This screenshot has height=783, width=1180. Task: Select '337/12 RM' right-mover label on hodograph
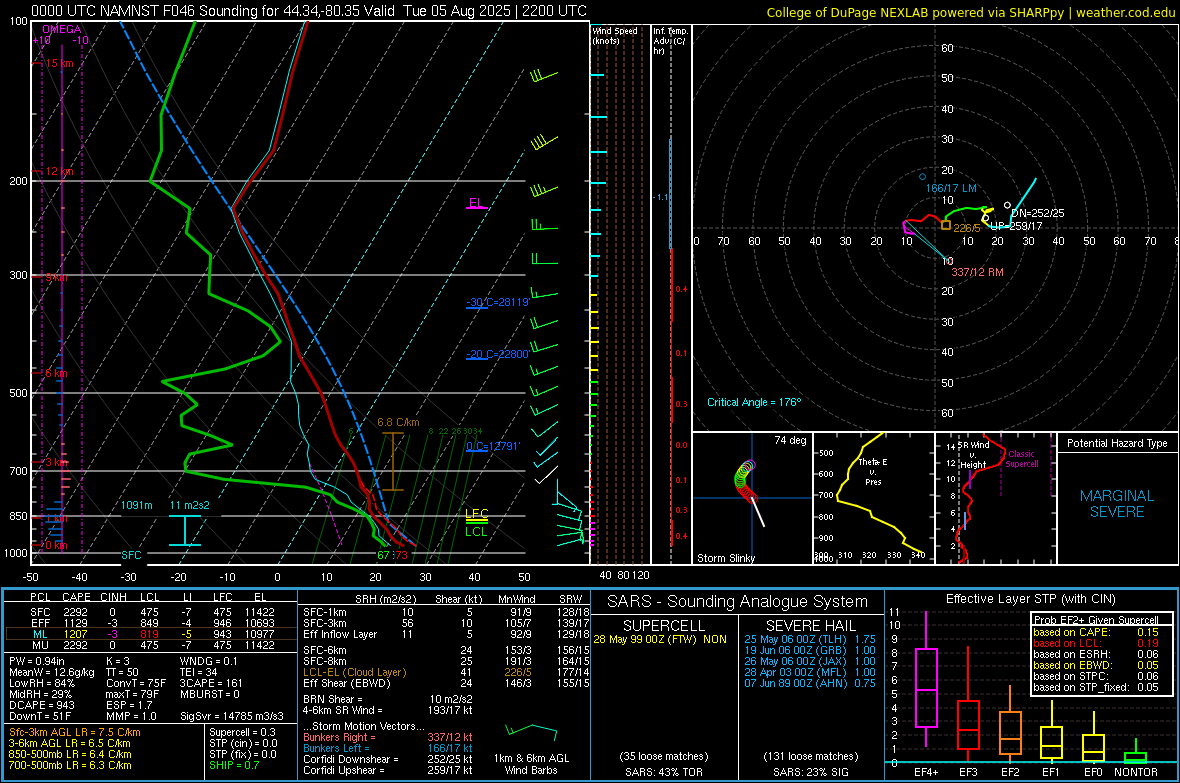tap(978, 272)
